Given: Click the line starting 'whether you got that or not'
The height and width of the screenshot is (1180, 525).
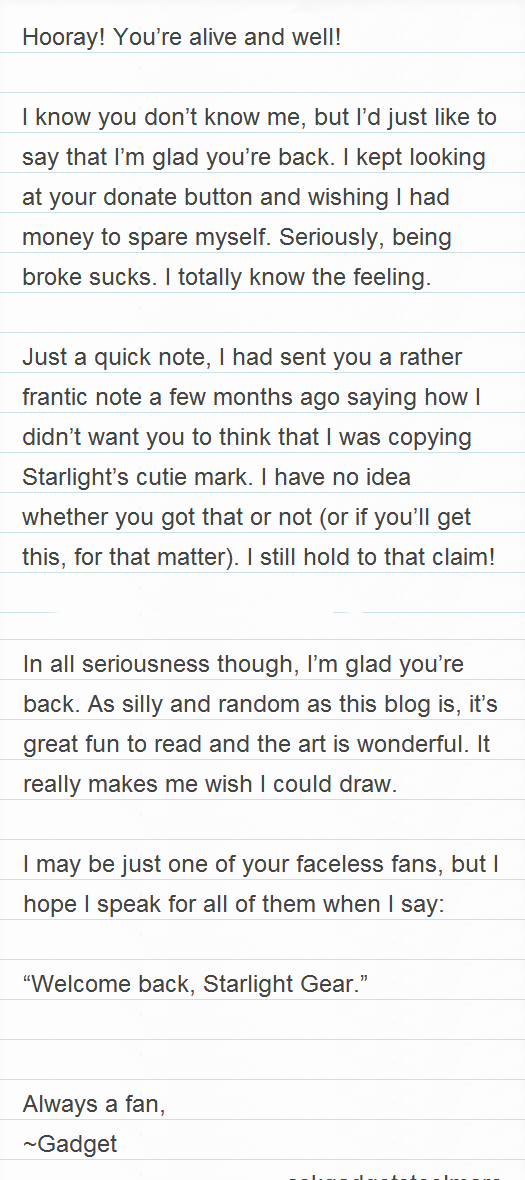Looking at the screenshot, I should (x=247, y=518).
